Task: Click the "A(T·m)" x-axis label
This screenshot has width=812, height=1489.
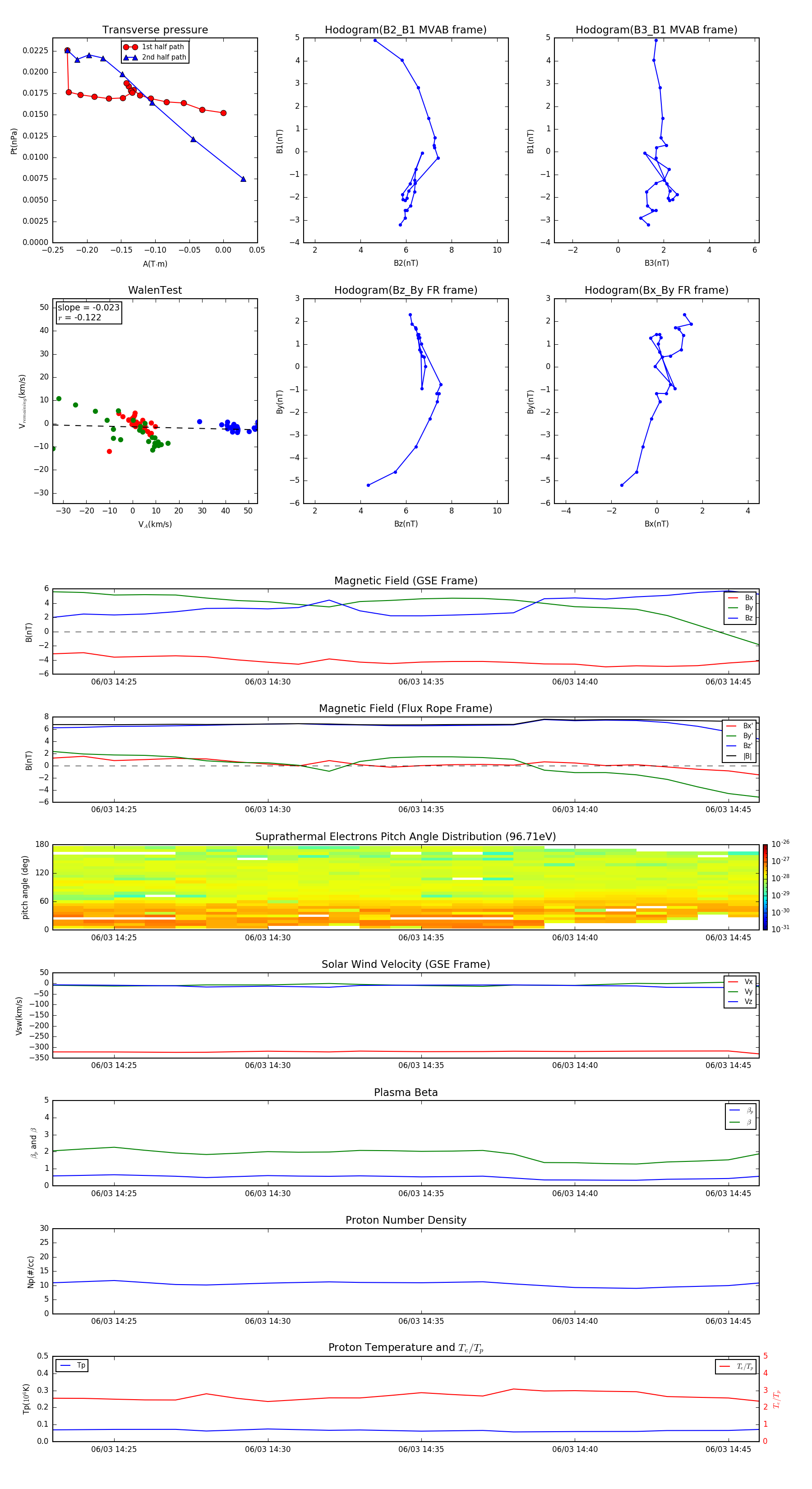Action: [x=155, y=264]
